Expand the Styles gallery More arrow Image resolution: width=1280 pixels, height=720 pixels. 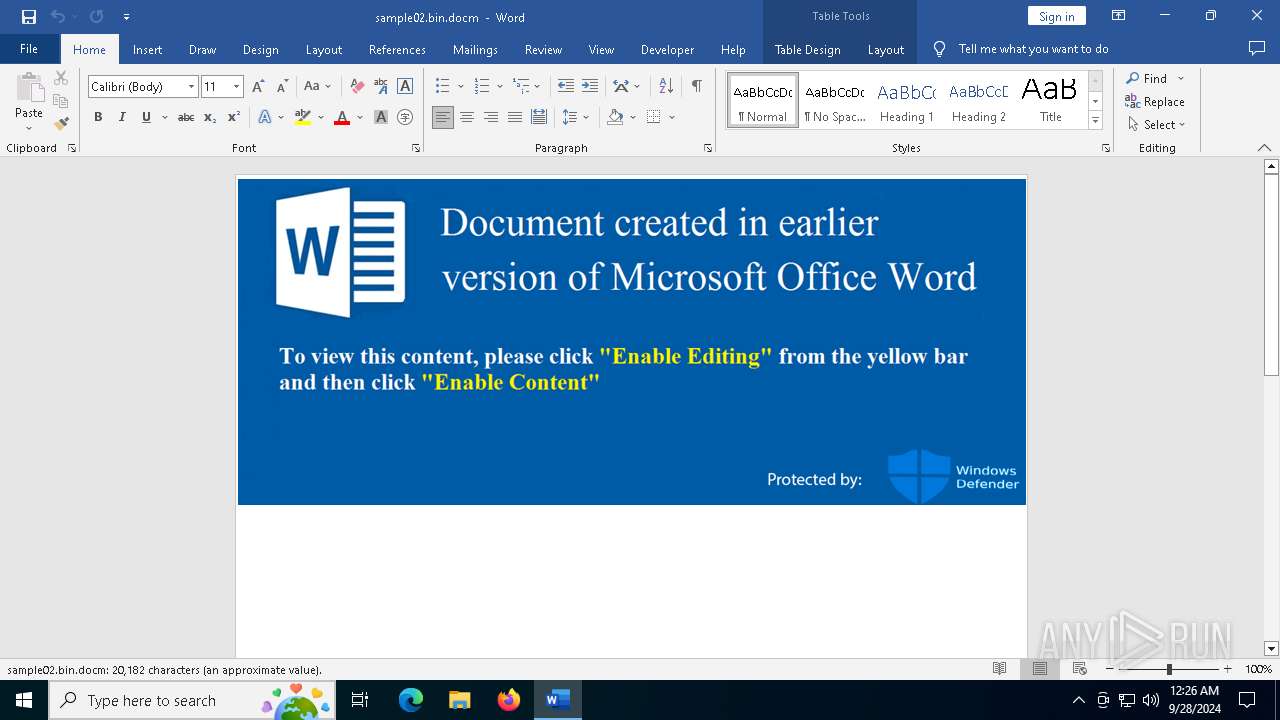tap(1095, 121)
